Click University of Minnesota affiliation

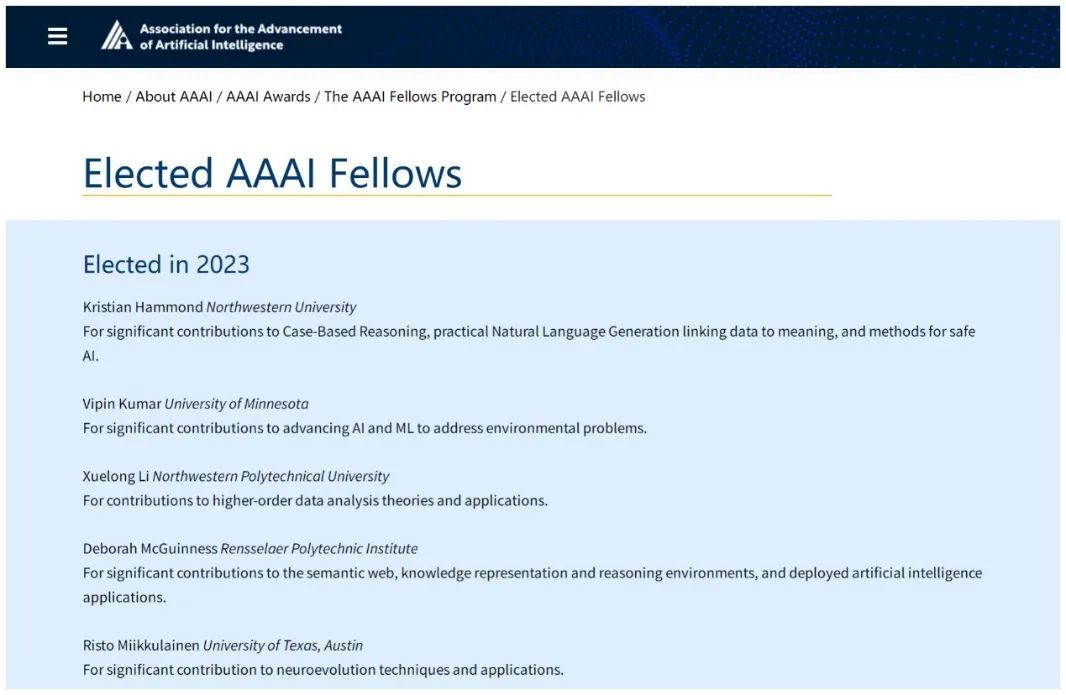tap(236, 404)
